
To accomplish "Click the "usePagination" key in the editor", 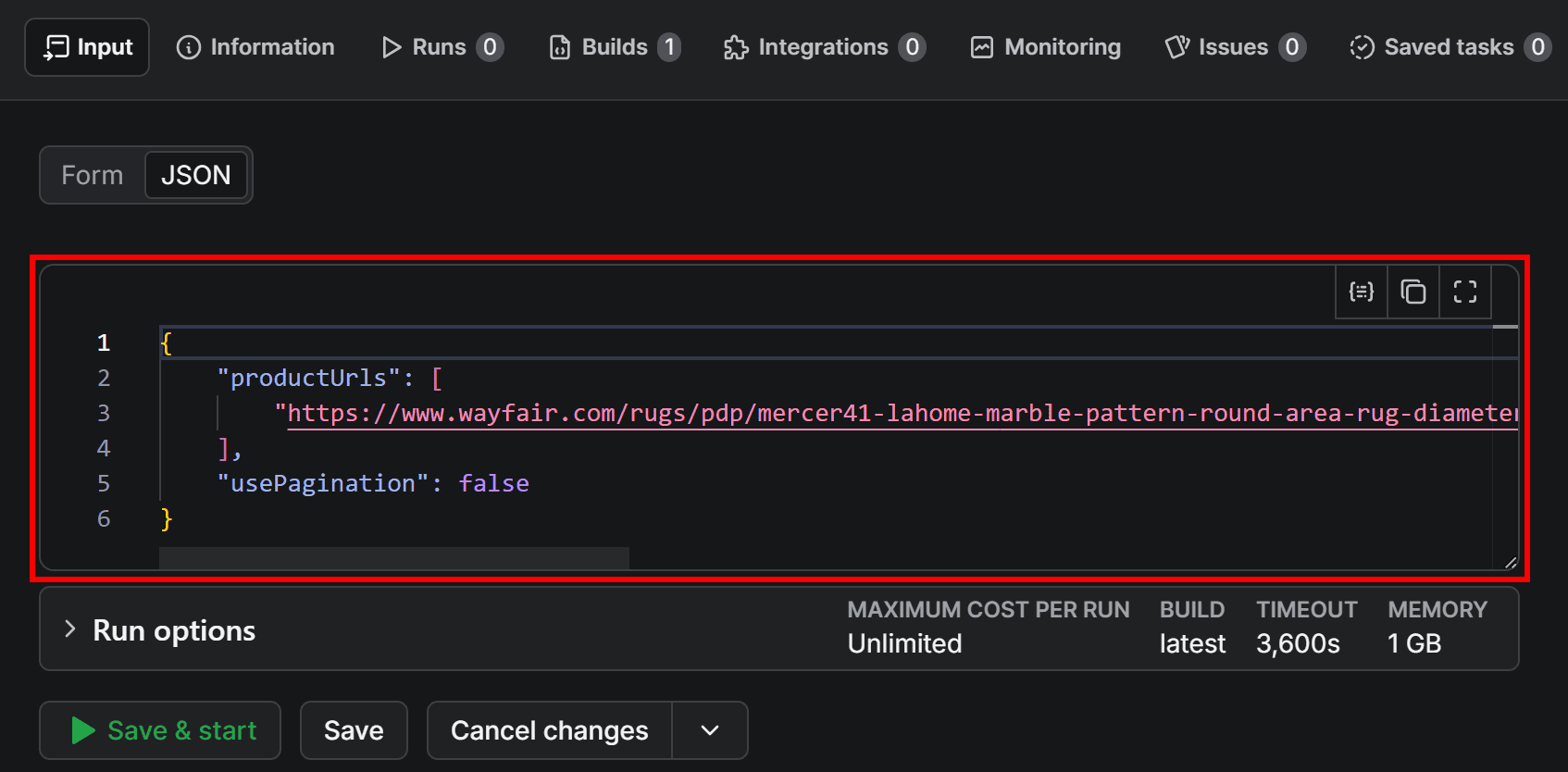I will point(323,483).
